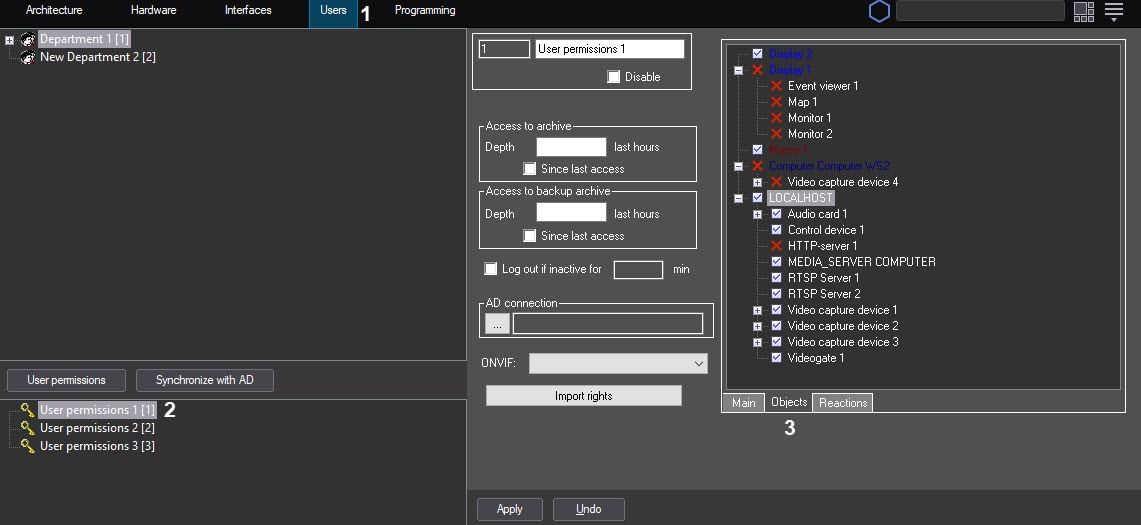
Task: Switch to the Hardware tab
Action: click(x=154, y=11)
